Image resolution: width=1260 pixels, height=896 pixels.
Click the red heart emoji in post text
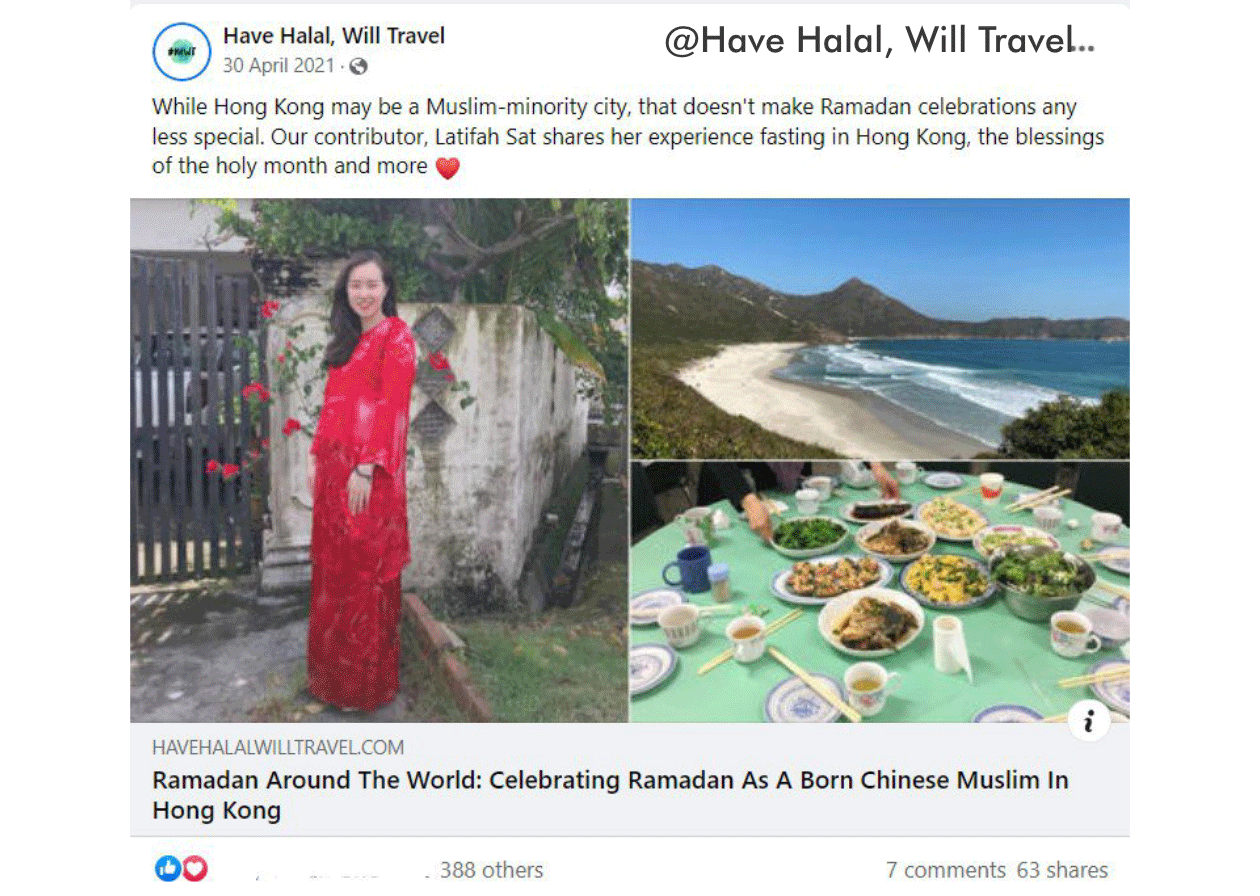pyautogui.click(x=447, y=168)
